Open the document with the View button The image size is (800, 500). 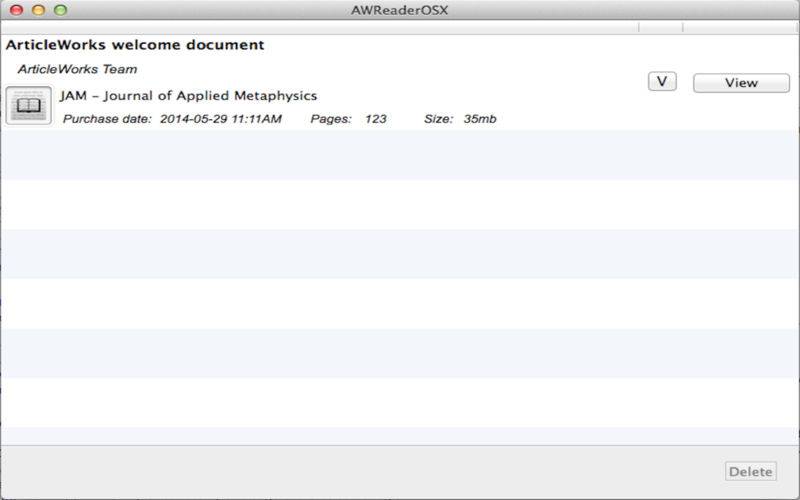click(x=741, y=83)
